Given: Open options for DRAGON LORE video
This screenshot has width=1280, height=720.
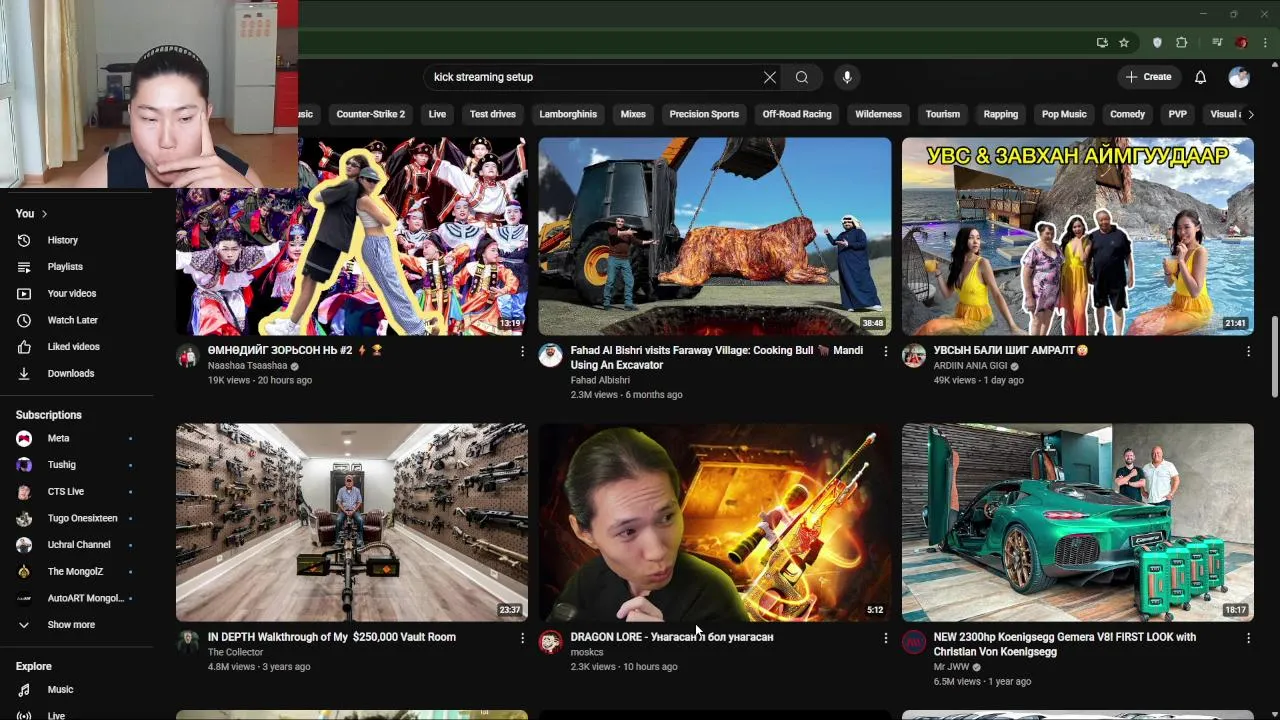Looking at the screenshot, I should pos(885,638).
